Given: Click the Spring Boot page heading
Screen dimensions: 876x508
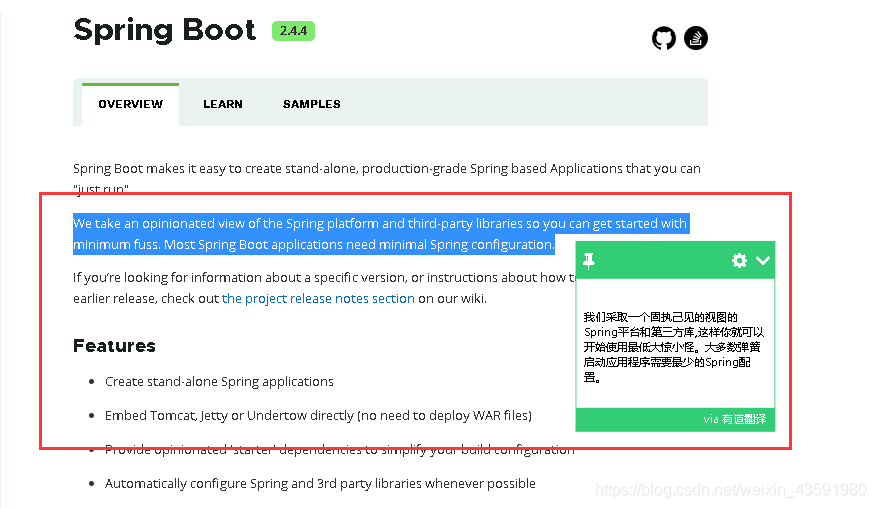Looking at the screenshot, I should pos(165,31).
